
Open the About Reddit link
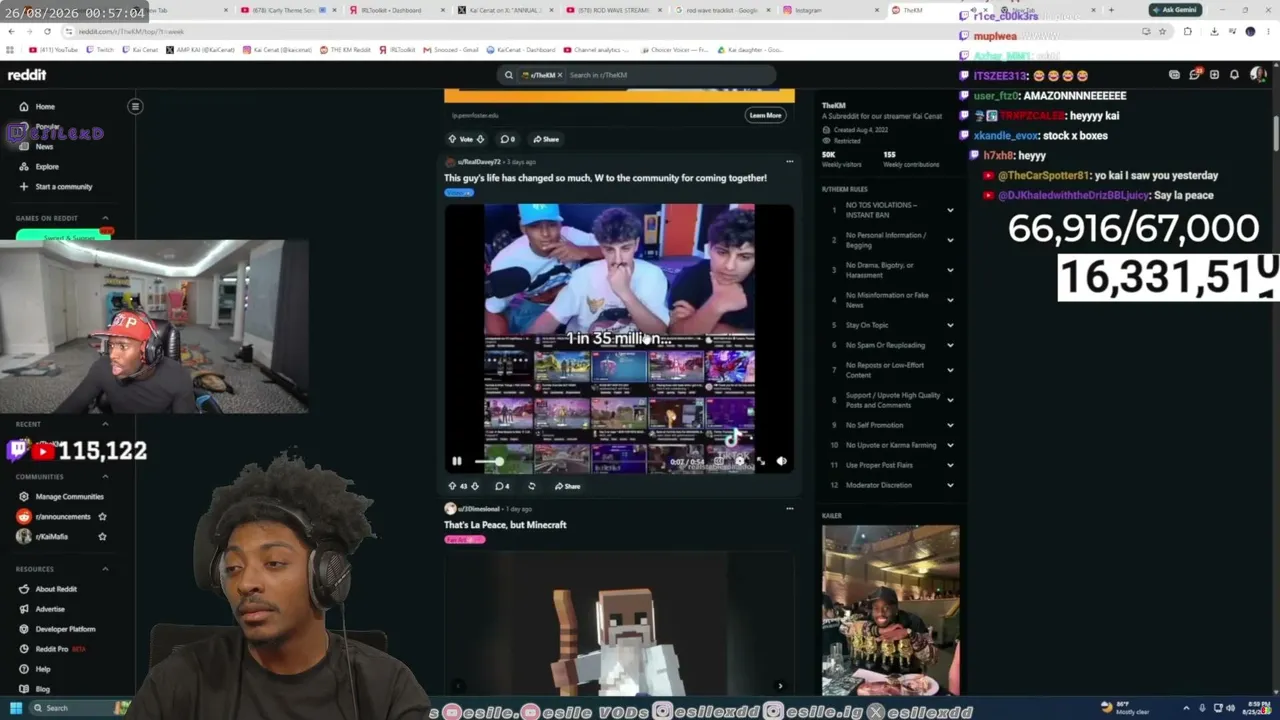[x=56, y=589]
